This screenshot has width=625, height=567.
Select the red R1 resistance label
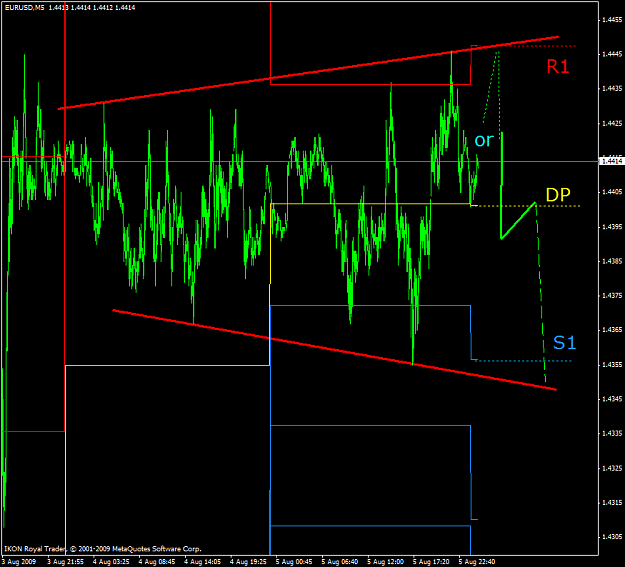tap(558, 66)
